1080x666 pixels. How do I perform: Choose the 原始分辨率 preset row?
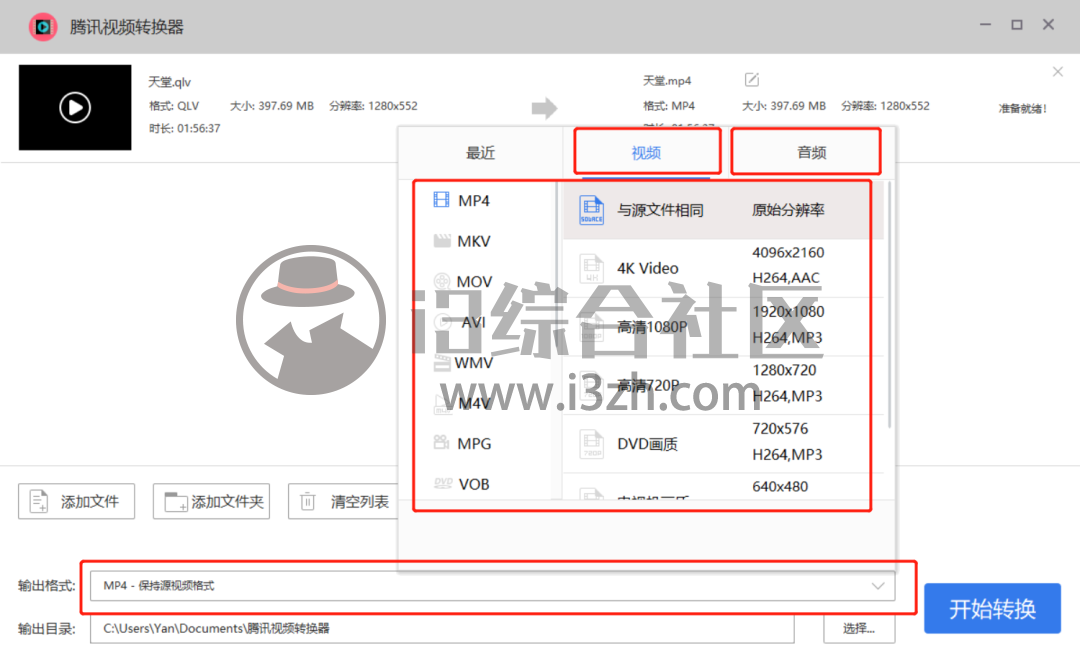pyautogui.click(x=723, y=210)
